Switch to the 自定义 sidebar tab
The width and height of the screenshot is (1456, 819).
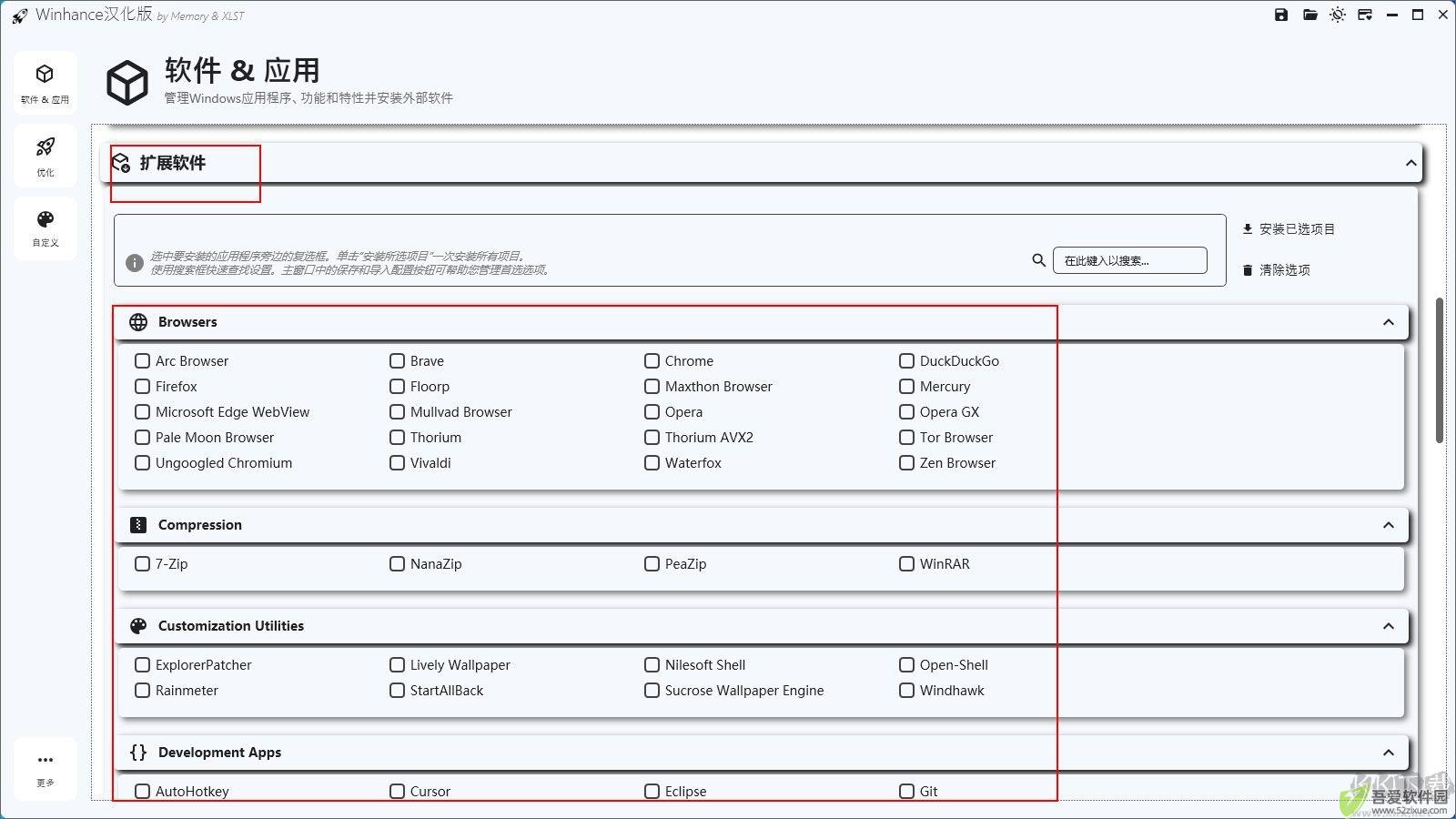[45, 227]
